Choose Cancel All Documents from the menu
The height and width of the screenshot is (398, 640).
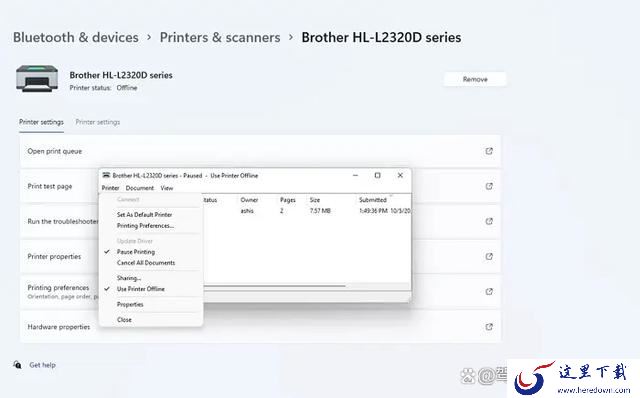[x=146, y=263]
